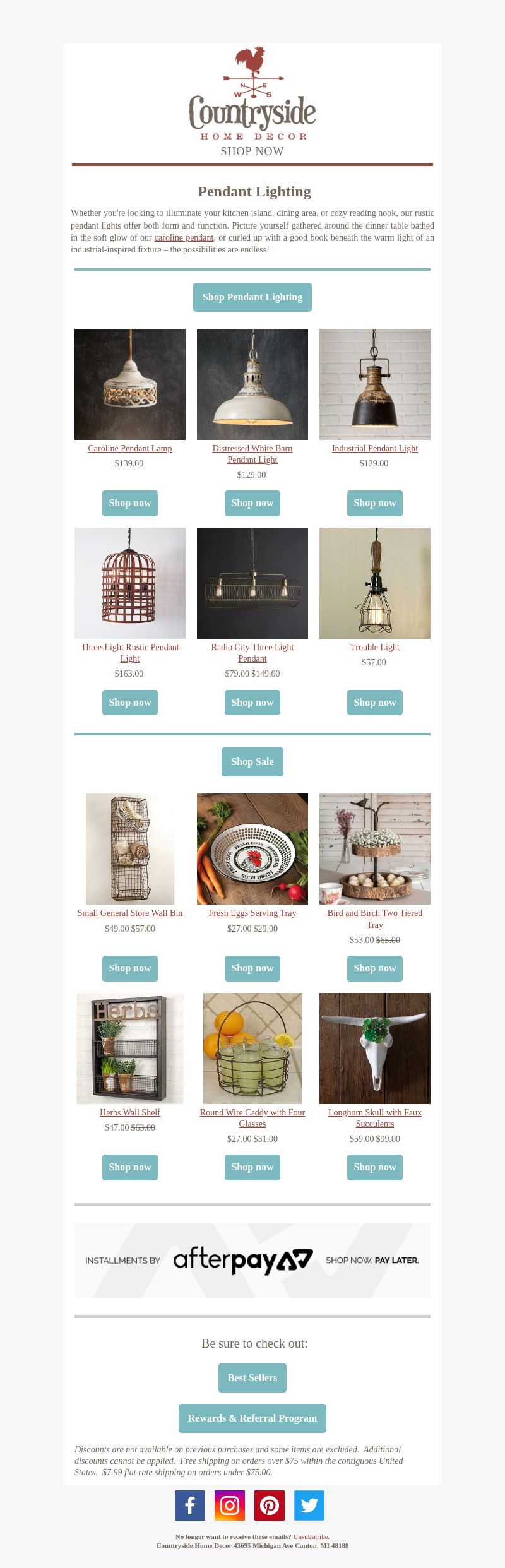
Task: Click Shop now under Radio City Pendant
Action: (252, 703)
